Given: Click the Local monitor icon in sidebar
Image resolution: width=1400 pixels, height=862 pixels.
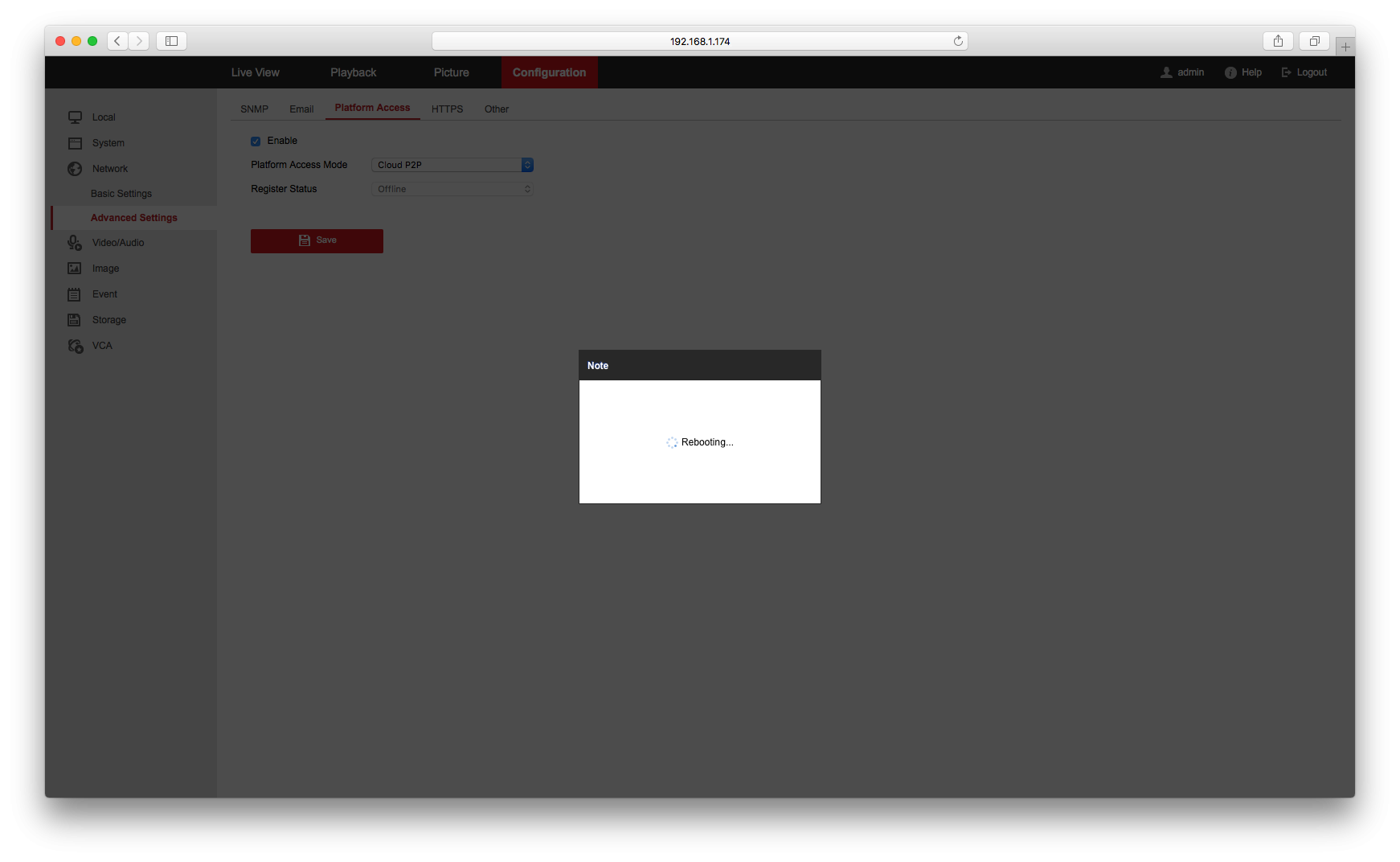Looking at the screenshot, I should (75, 117).
